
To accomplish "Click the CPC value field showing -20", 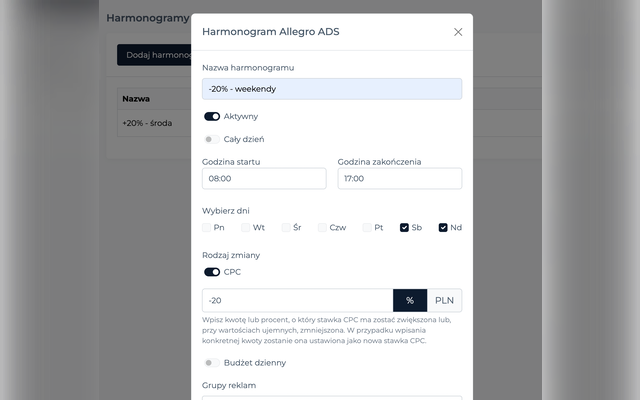I will (x=298, y=301).
